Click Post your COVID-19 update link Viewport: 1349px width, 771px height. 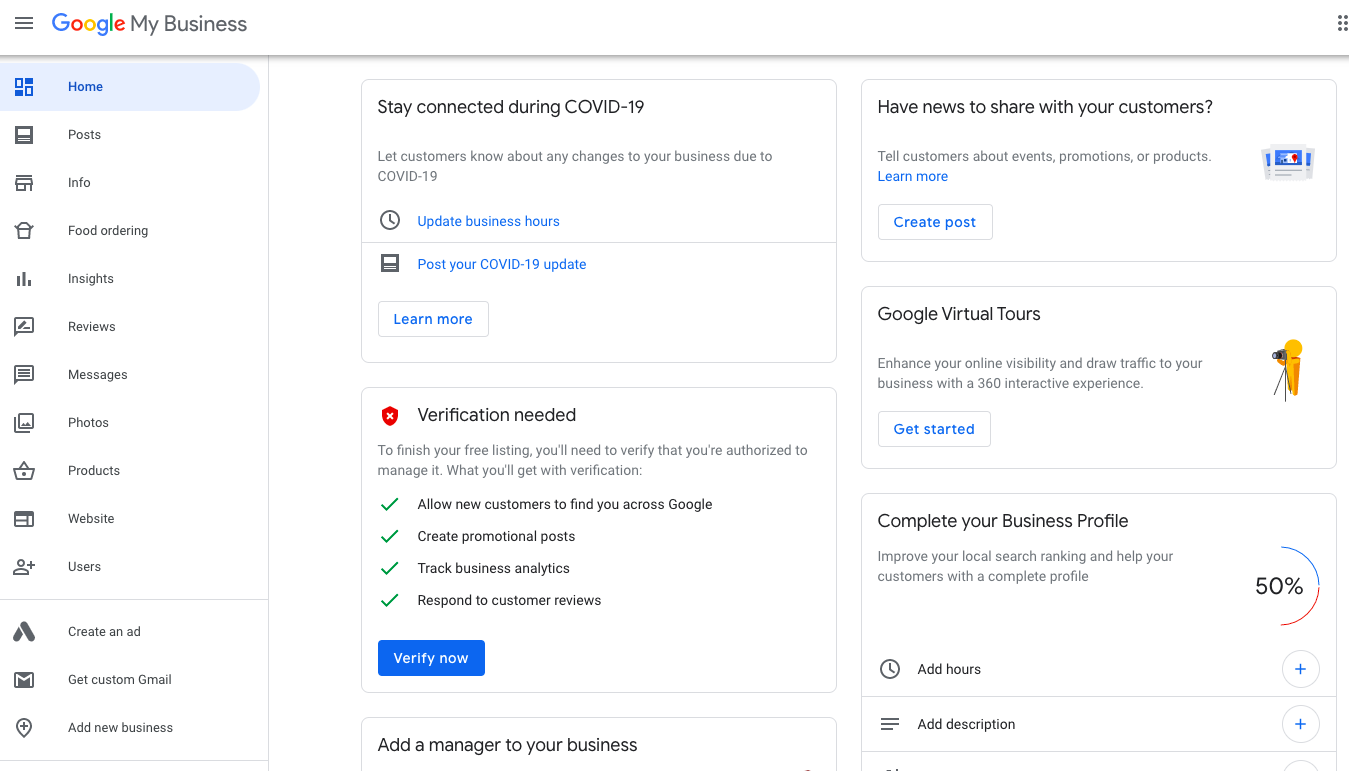501,264
